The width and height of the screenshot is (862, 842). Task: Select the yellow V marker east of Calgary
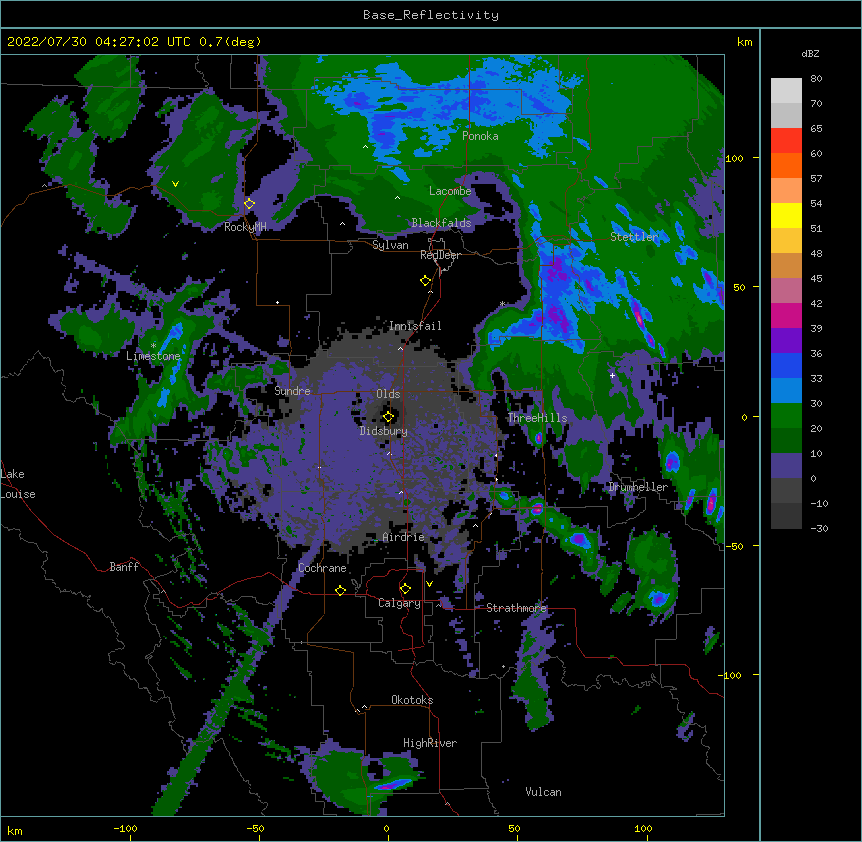[x=429, y=584]
